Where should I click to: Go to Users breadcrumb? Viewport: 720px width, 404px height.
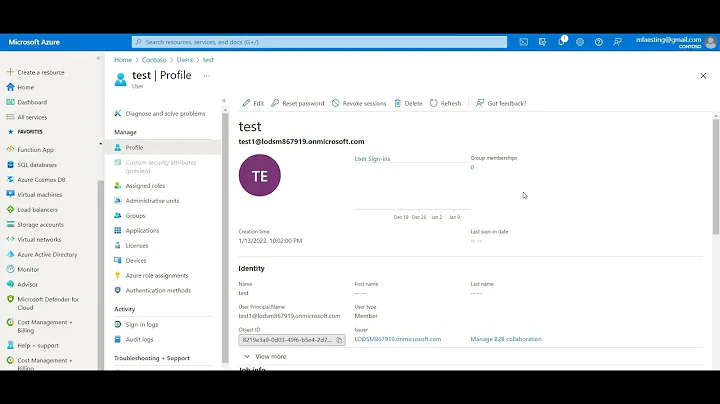point(185,60)
